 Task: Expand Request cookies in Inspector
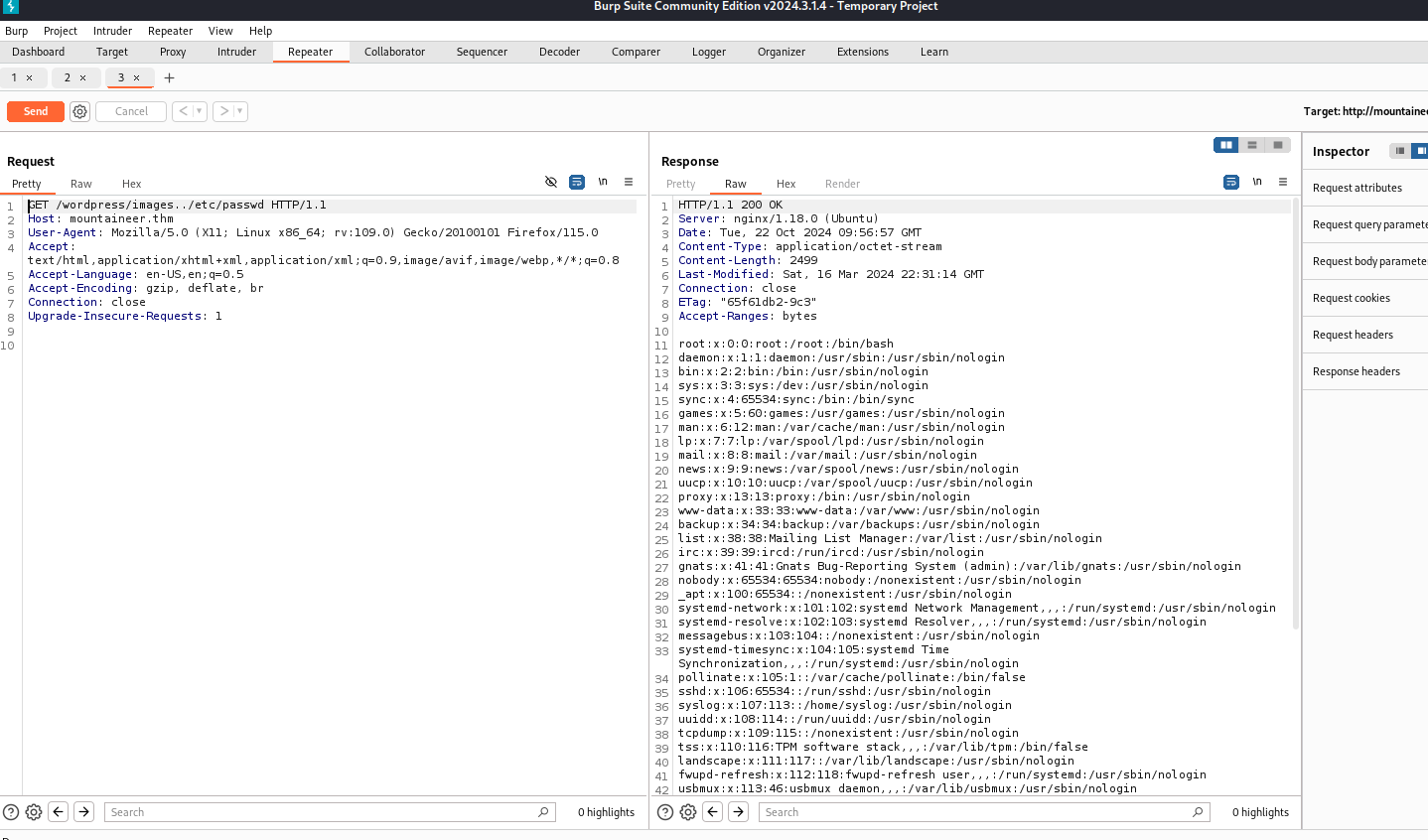click(1365, 298)
